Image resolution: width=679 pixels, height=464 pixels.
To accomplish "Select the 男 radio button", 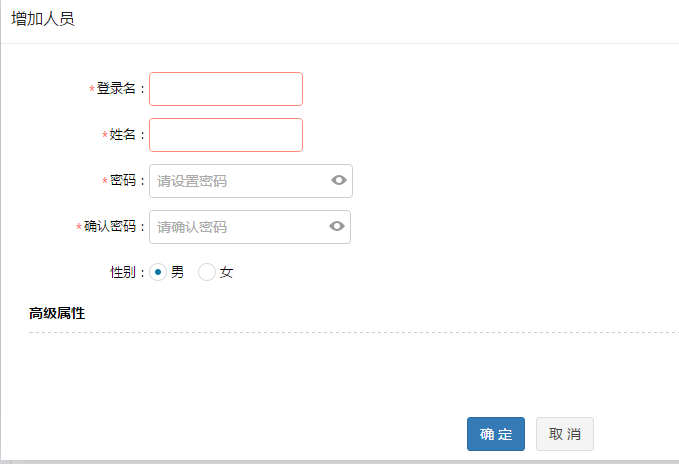I will point(158,272).
